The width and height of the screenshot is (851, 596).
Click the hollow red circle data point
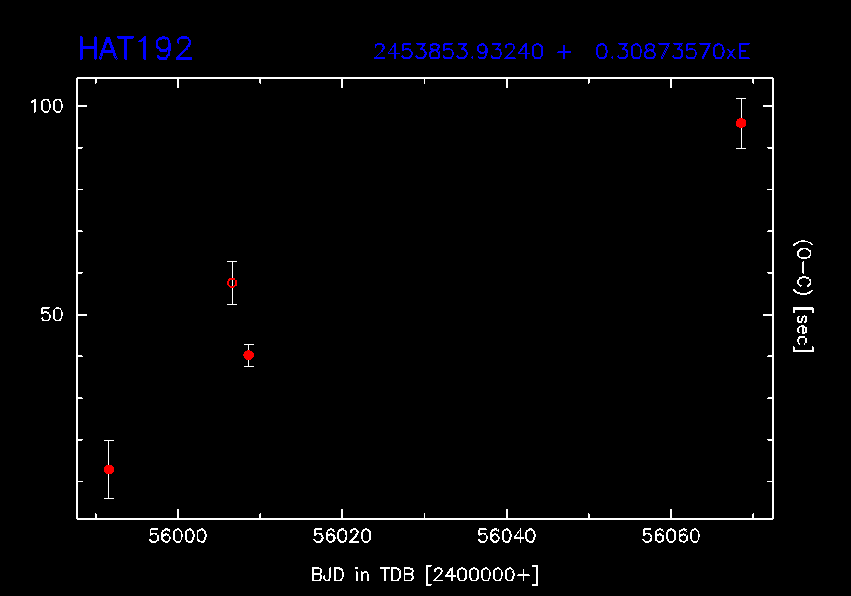click(232, 283)
